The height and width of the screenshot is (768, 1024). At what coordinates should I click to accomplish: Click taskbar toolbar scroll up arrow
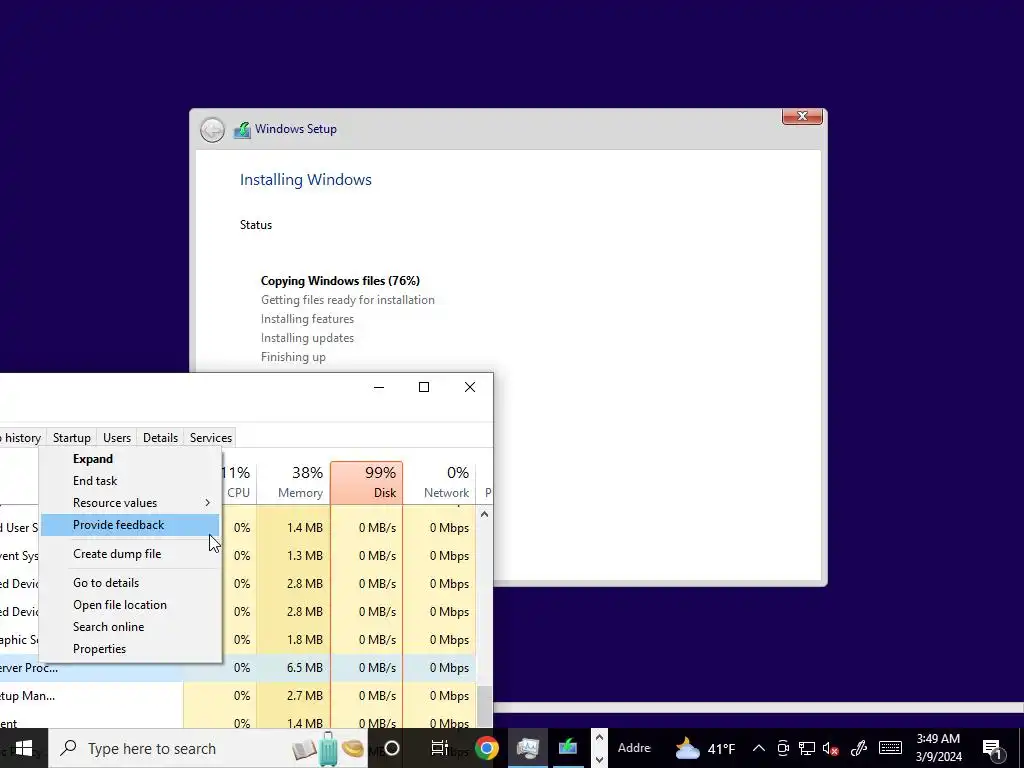(600, 737)
